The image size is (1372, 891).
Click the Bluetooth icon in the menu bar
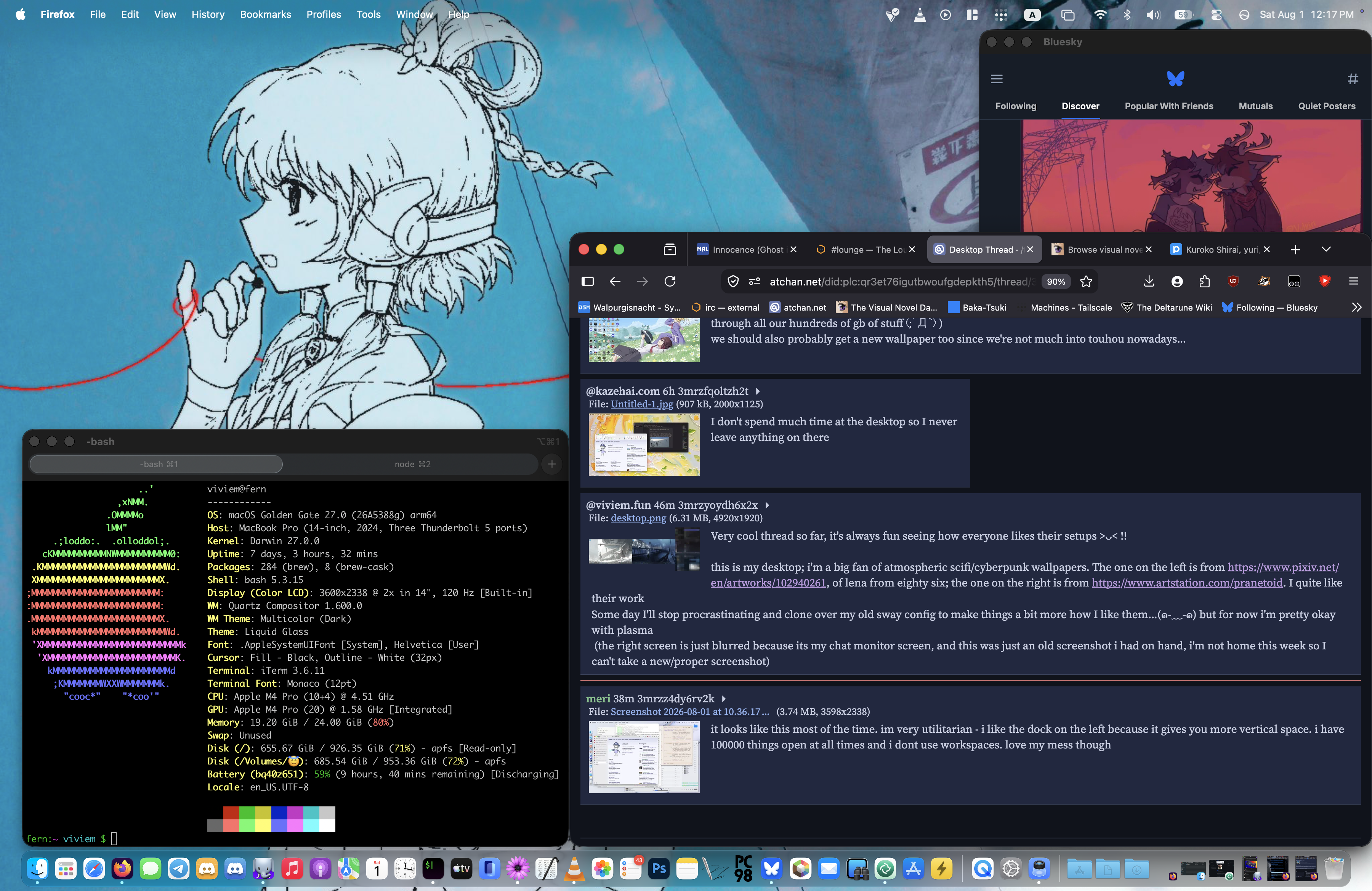1127,14
